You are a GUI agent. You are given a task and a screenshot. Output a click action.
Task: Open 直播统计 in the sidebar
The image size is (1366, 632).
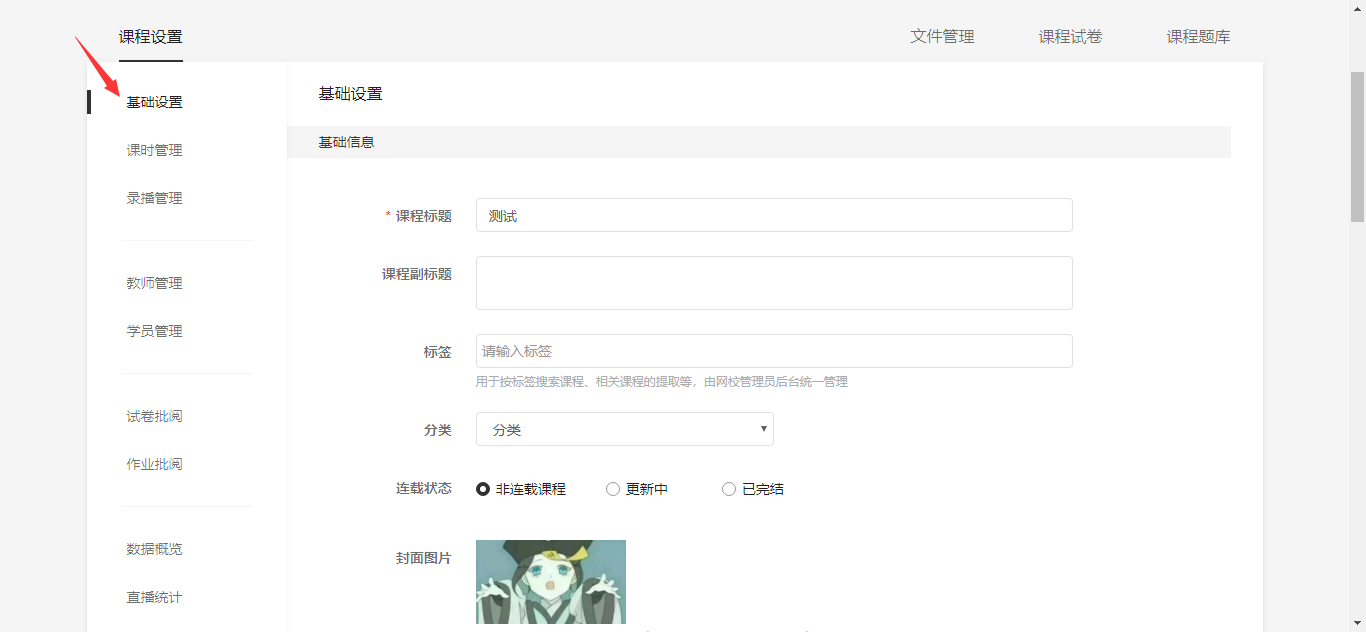tap(155, 597)
